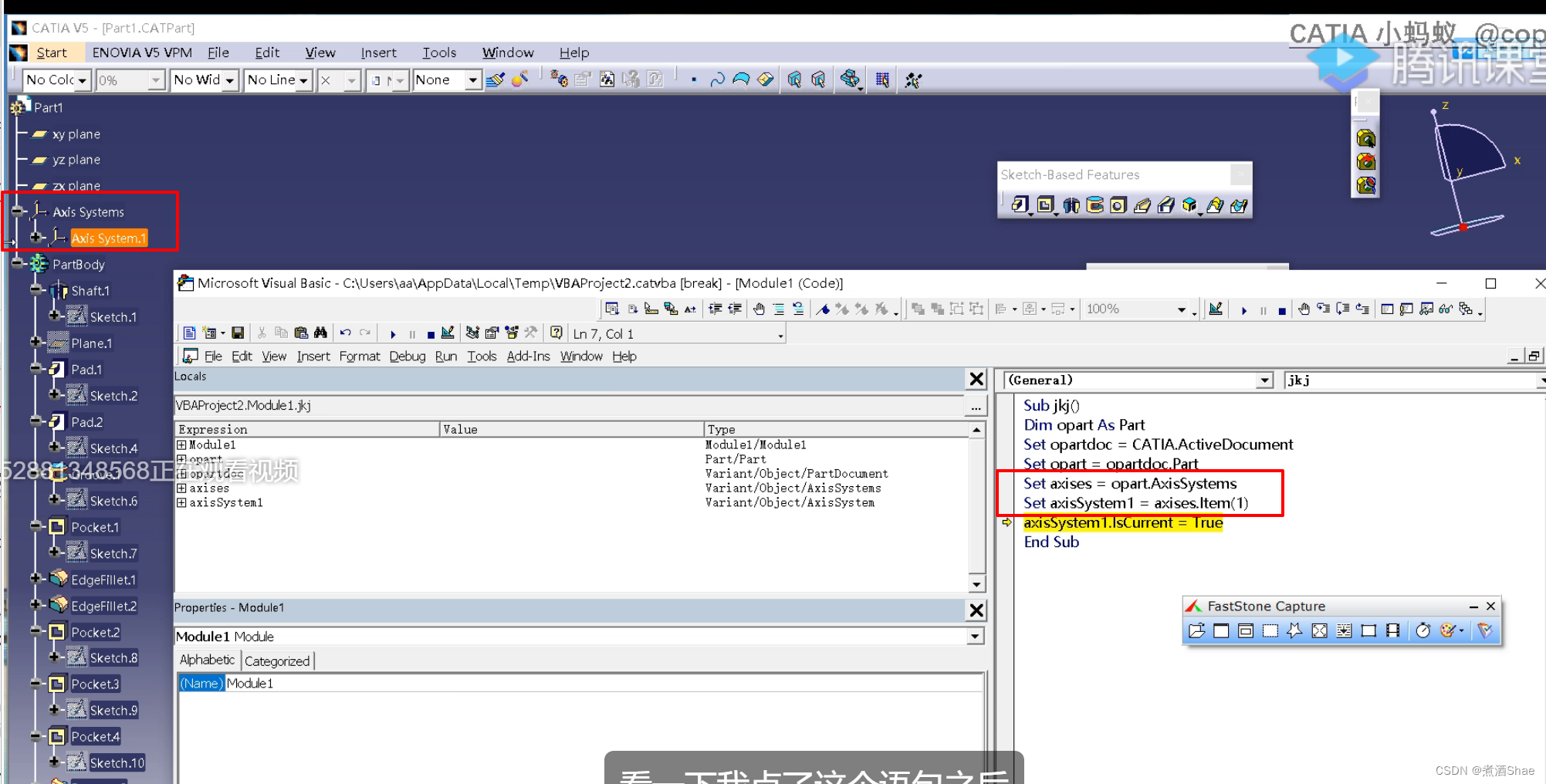This screenshot has width=1546, height=784.
Task: Expand the axisSystem1 variable in Locals
Action: [181, 502]
